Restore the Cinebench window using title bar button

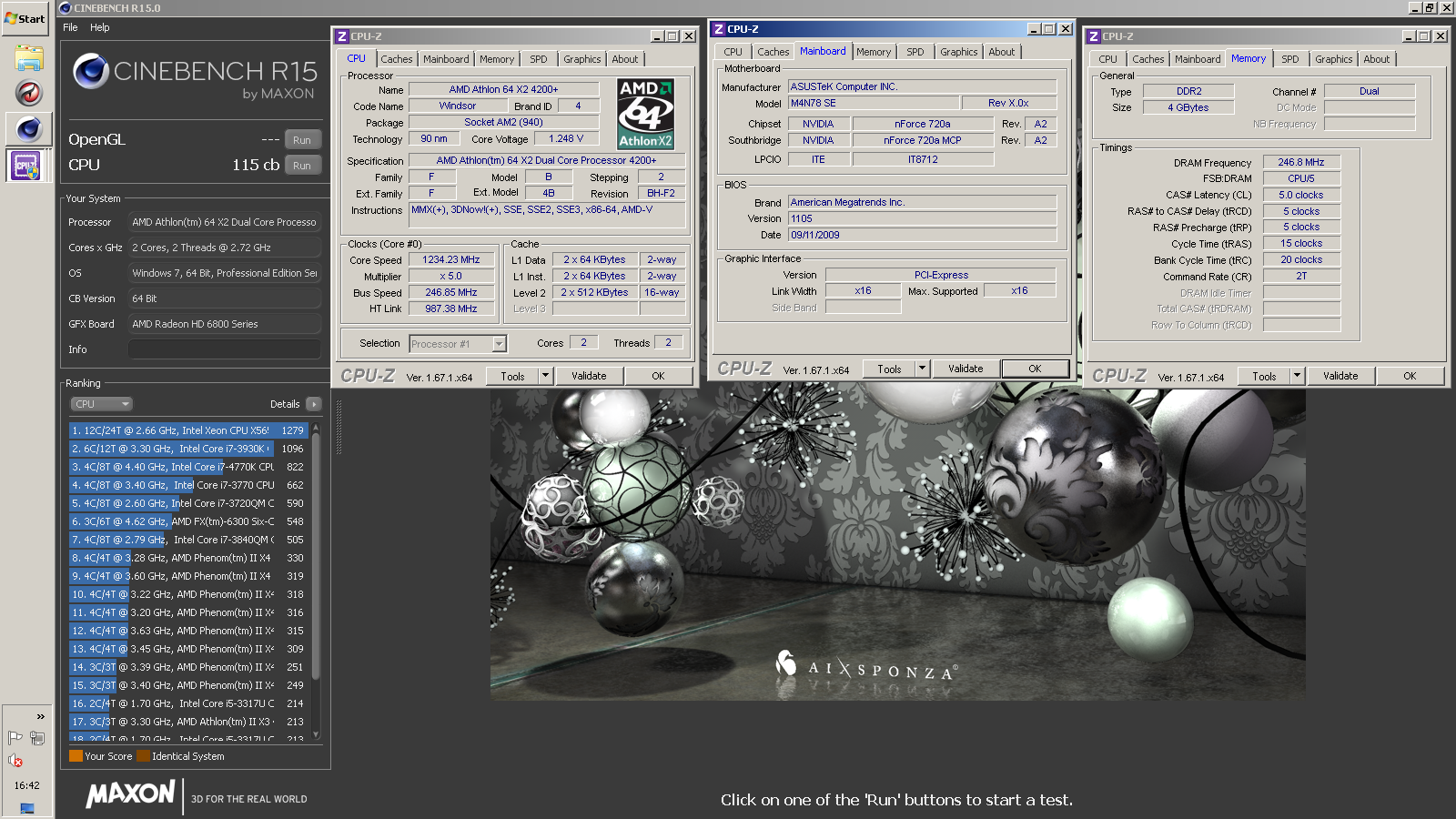pyautogui.click(x=1430, y=7)
